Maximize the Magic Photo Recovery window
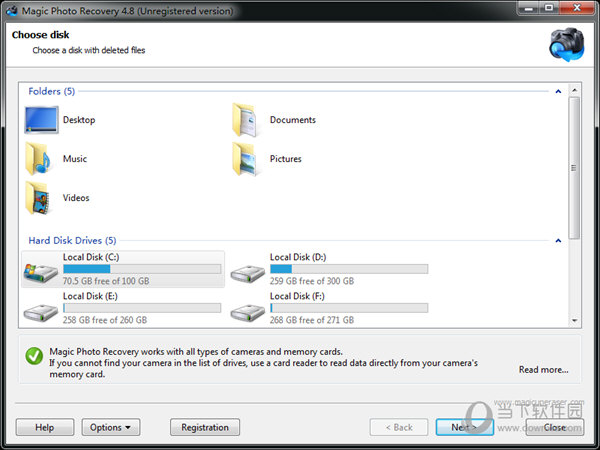This screenshot has width=600, height=450. click(x=549, y=8)
